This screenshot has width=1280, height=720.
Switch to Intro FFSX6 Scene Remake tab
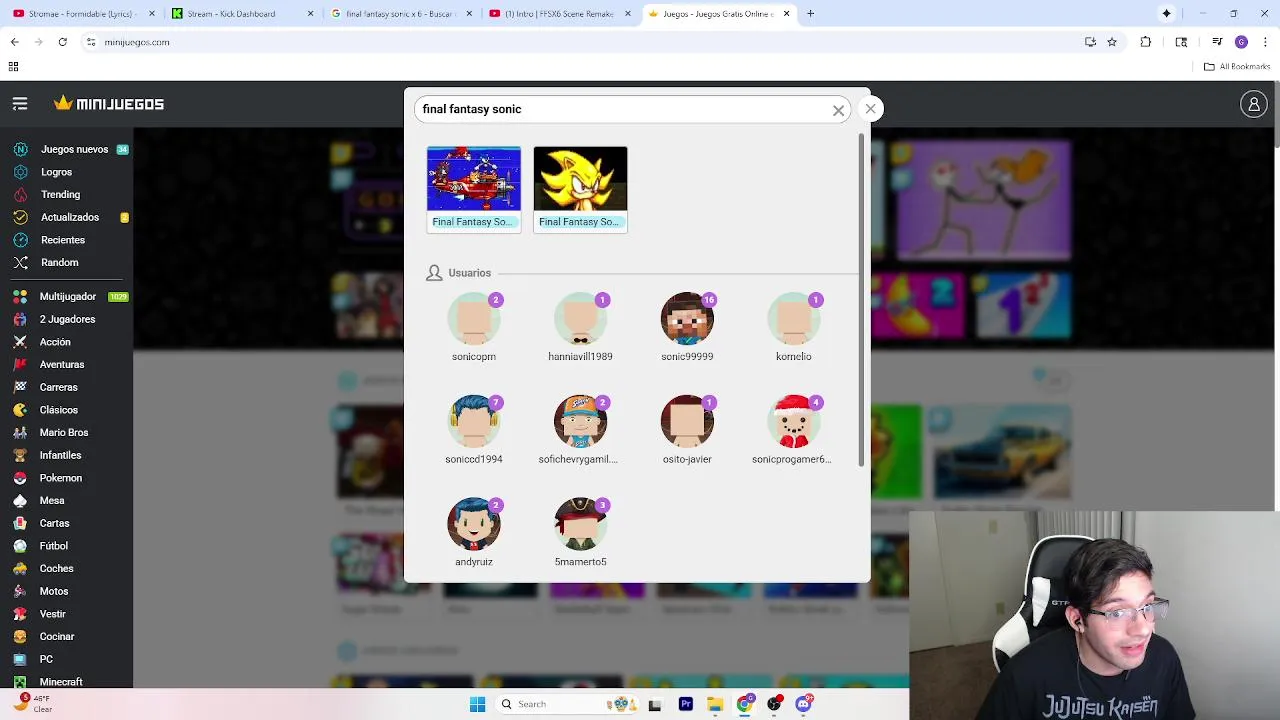558,14
